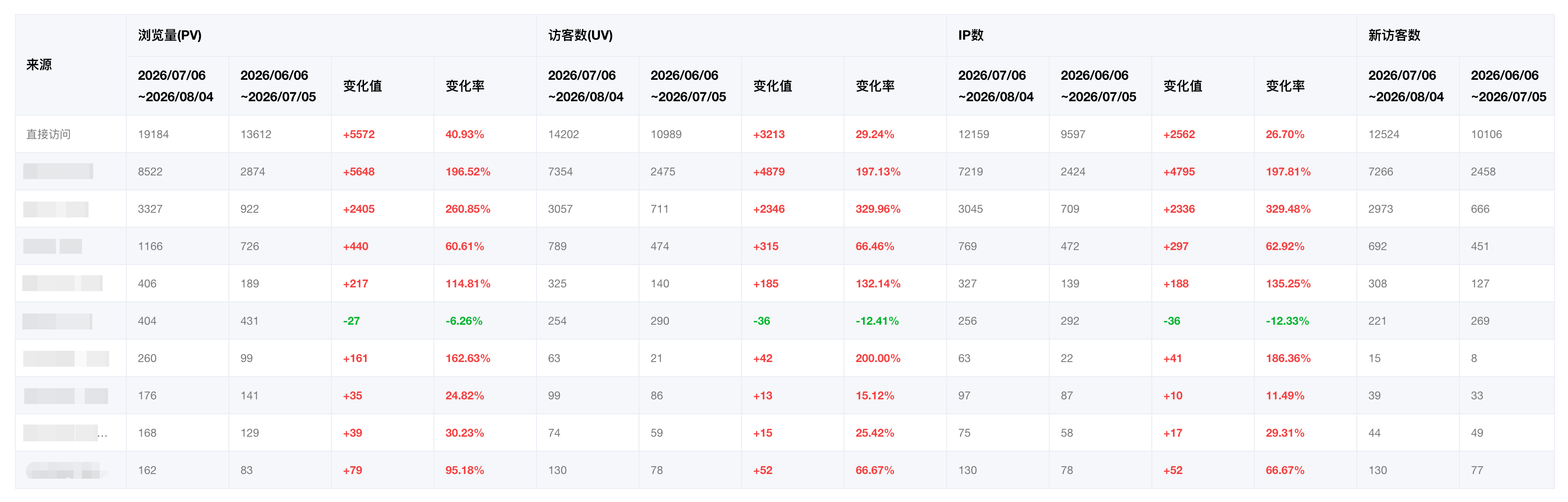Click the new visitor value 77
This screenshot has height=502, width=1568.
(x=1477, y=470)
